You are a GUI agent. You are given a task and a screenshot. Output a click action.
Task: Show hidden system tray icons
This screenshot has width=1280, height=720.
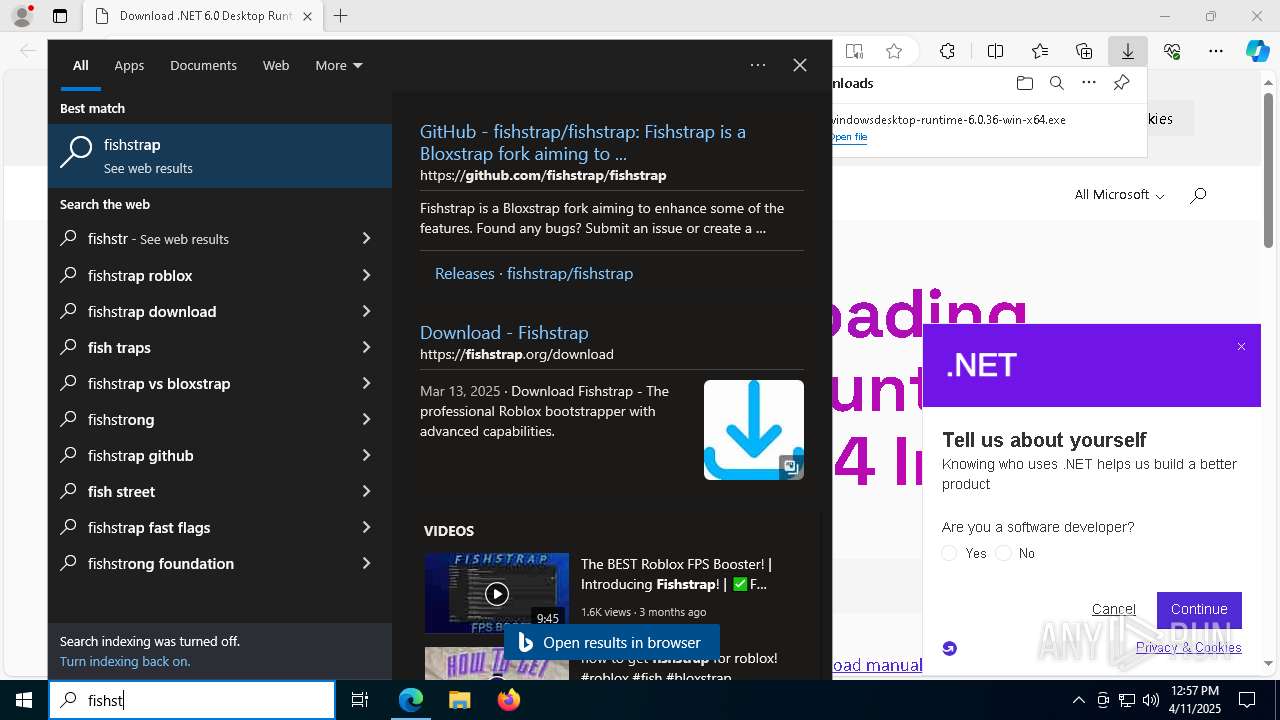pyautogui.click(x=1078, y=700)
